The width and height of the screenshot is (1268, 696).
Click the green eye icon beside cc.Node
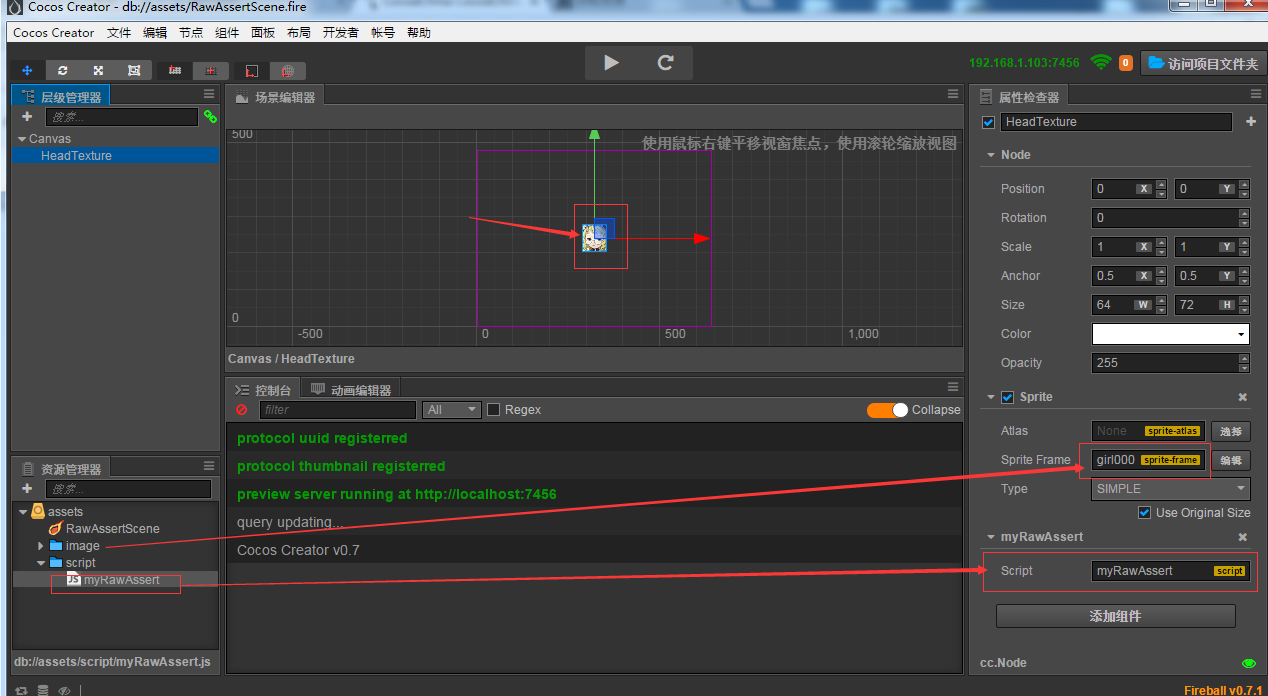(x=1248, y=663)
